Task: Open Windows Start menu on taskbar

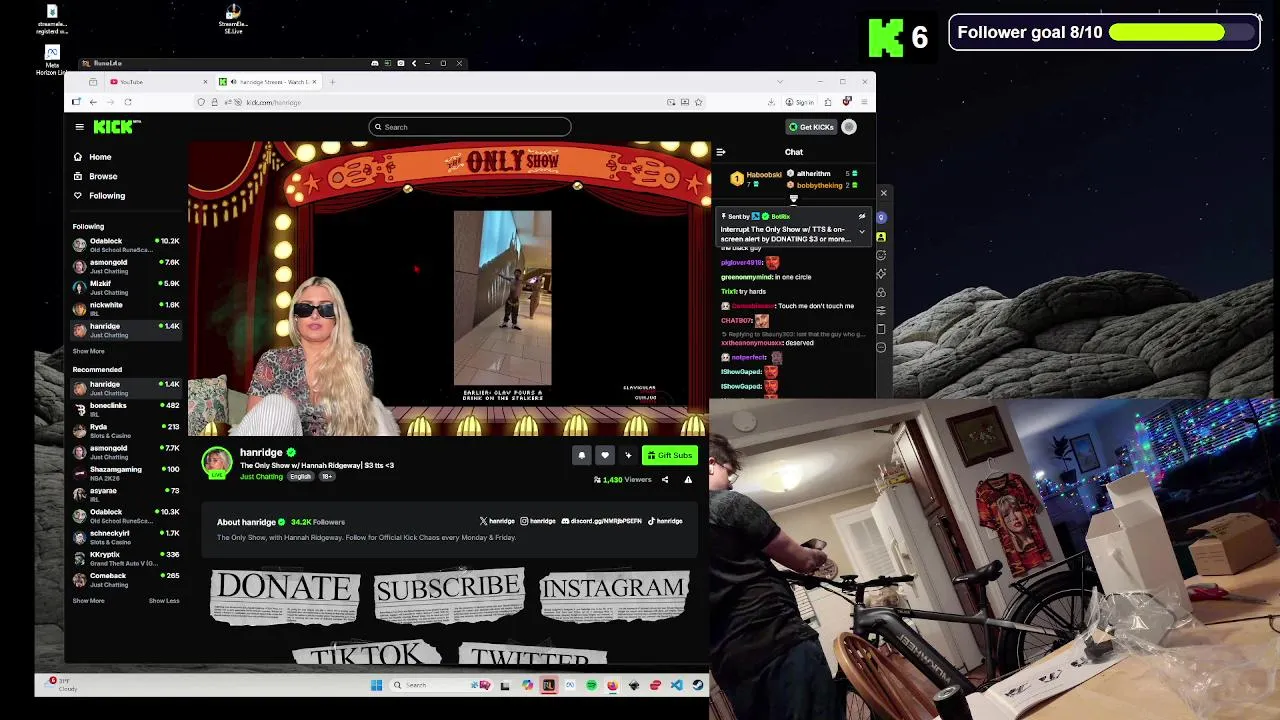Action: pos(376,685)
